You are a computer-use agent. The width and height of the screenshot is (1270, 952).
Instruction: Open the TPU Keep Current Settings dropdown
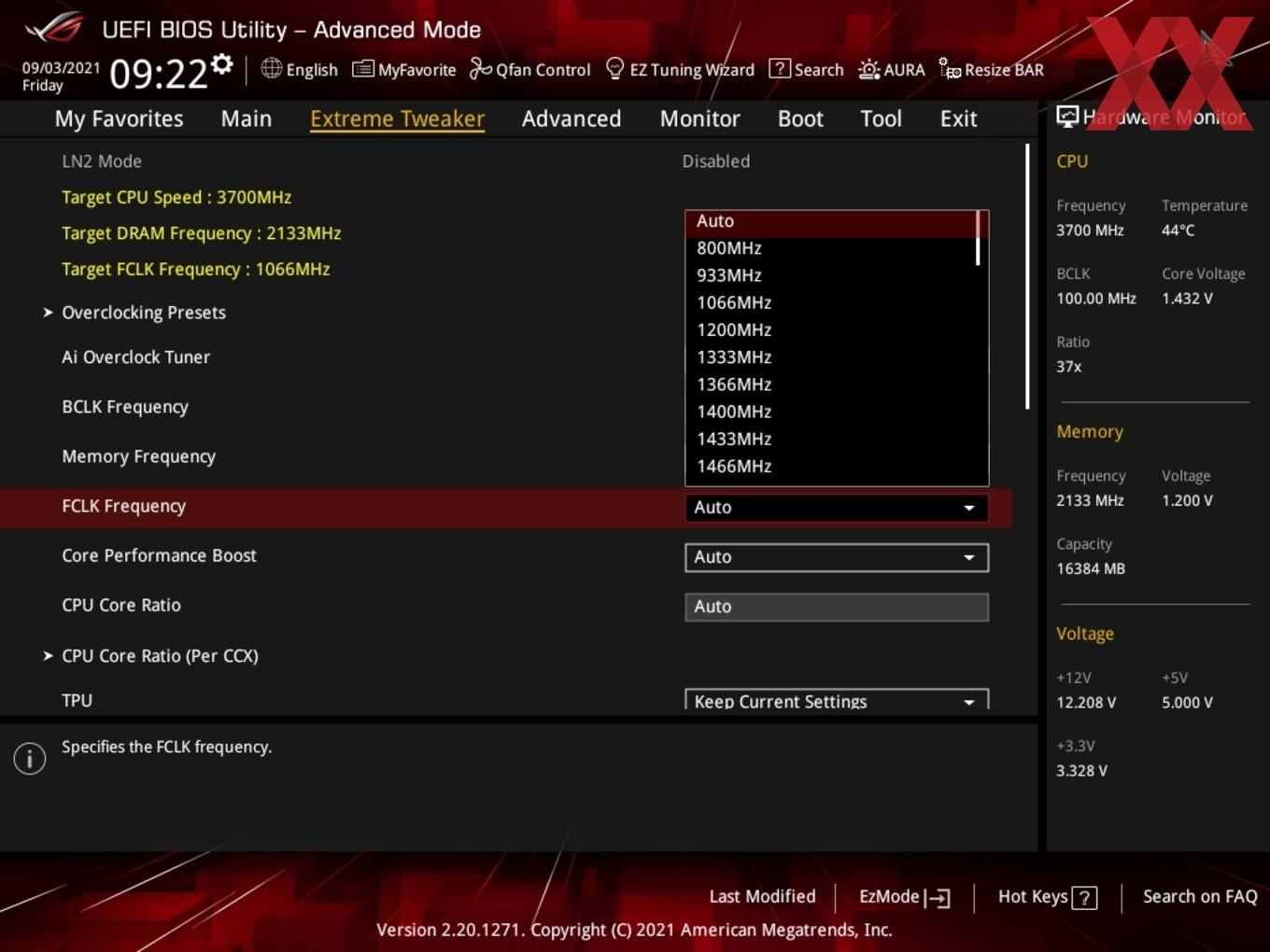click(837, 701)
